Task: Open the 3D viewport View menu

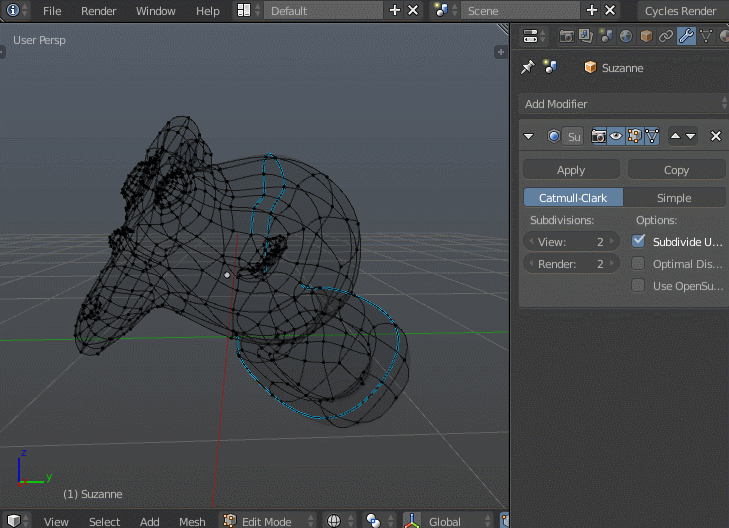Action: pos(56,521)
